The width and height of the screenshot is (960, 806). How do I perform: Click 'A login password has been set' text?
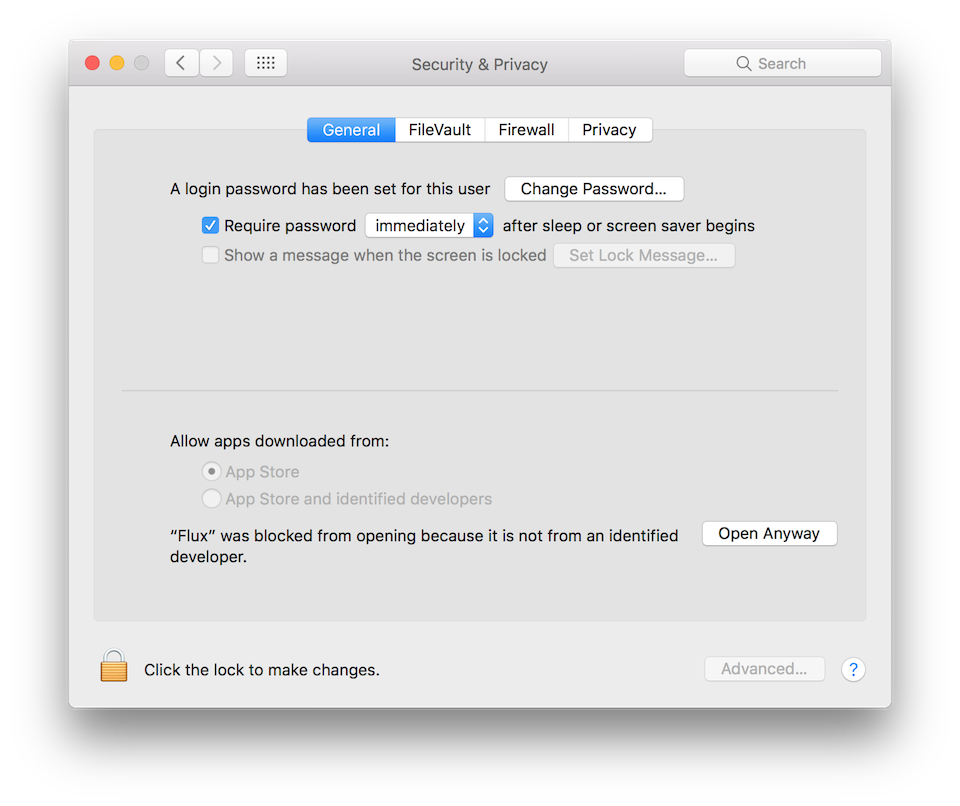330,189
